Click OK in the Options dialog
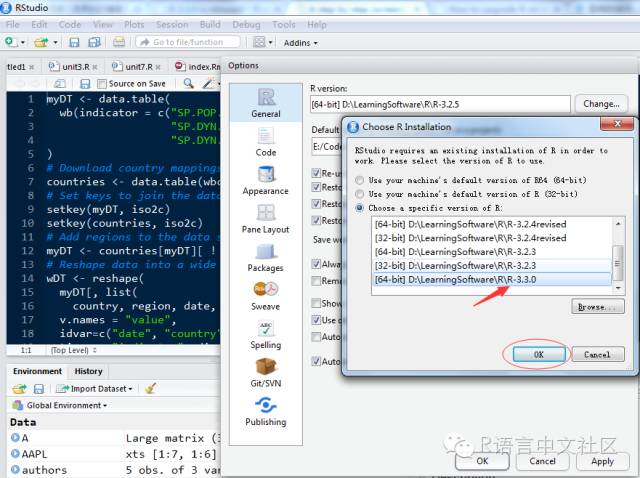The image size is (640, 478). (x=482, y=461)
